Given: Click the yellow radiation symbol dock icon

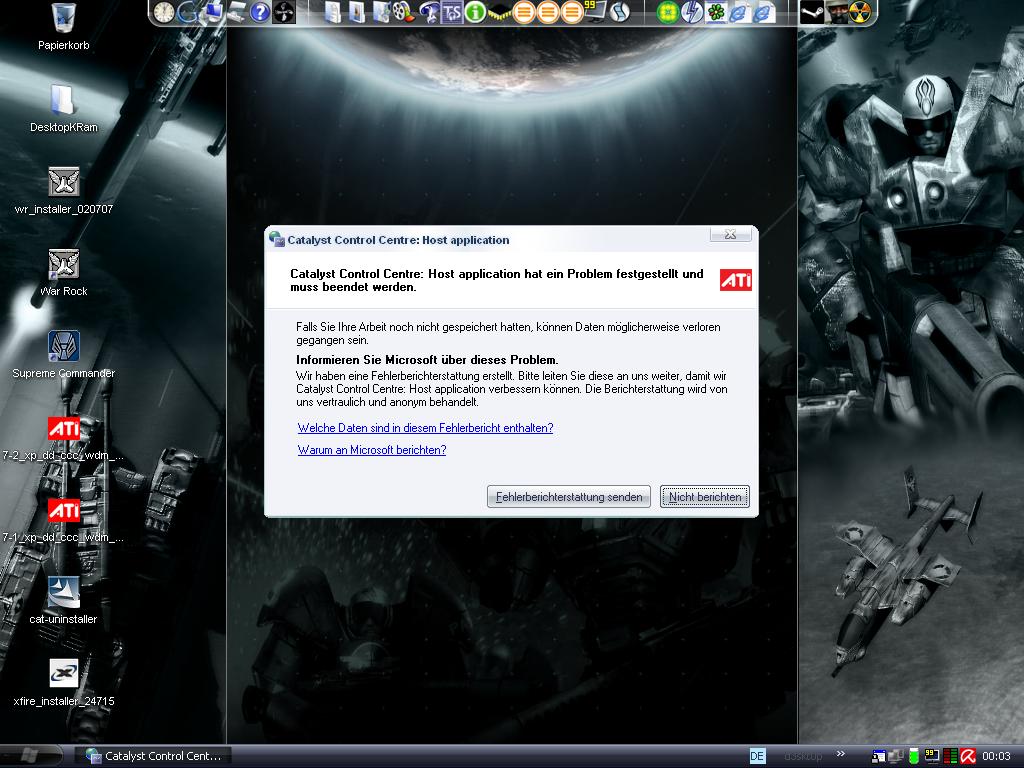Looking at the screenshot, I should (860, 12).
